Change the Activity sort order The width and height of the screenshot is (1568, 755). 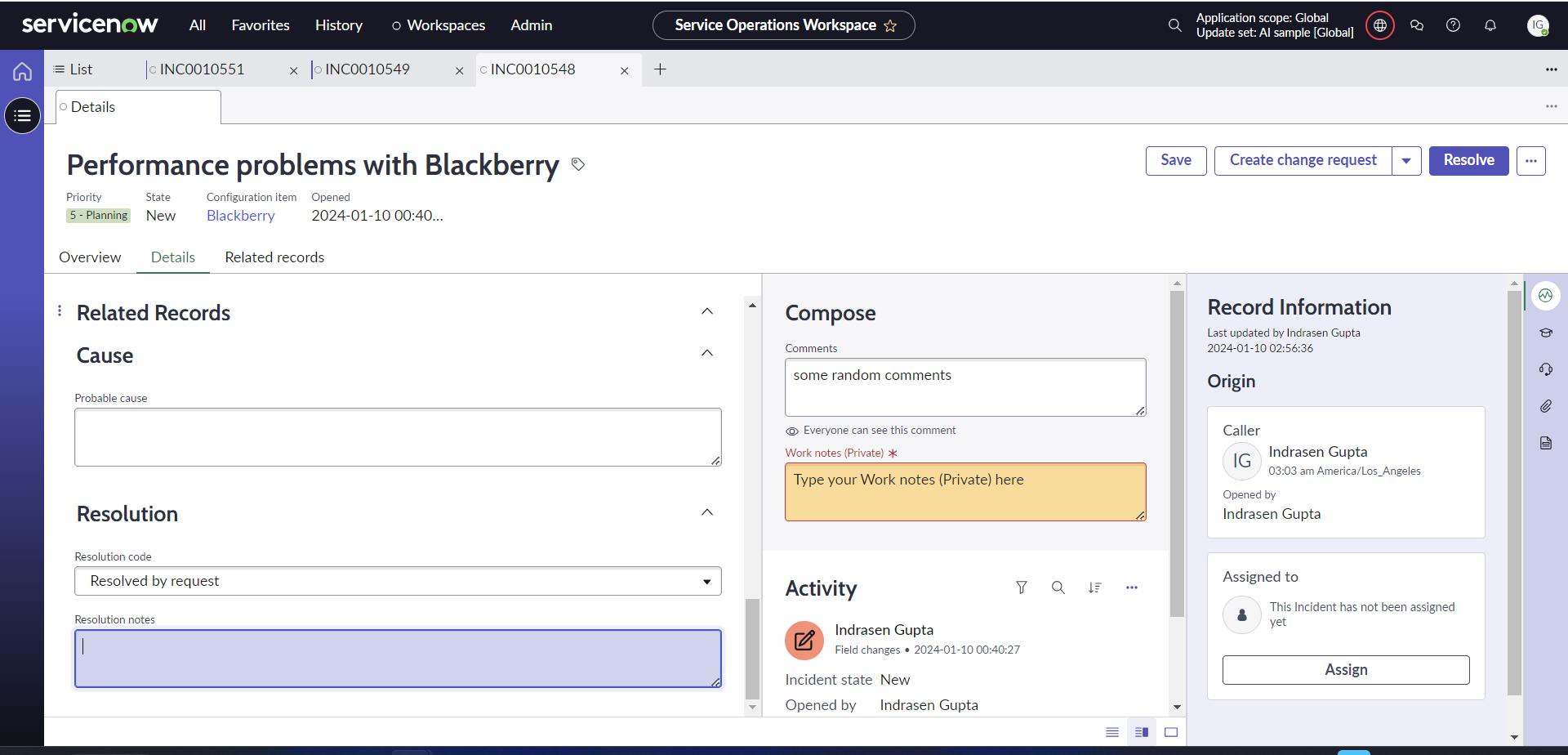pyautogui.click(x=1094, y=587)
